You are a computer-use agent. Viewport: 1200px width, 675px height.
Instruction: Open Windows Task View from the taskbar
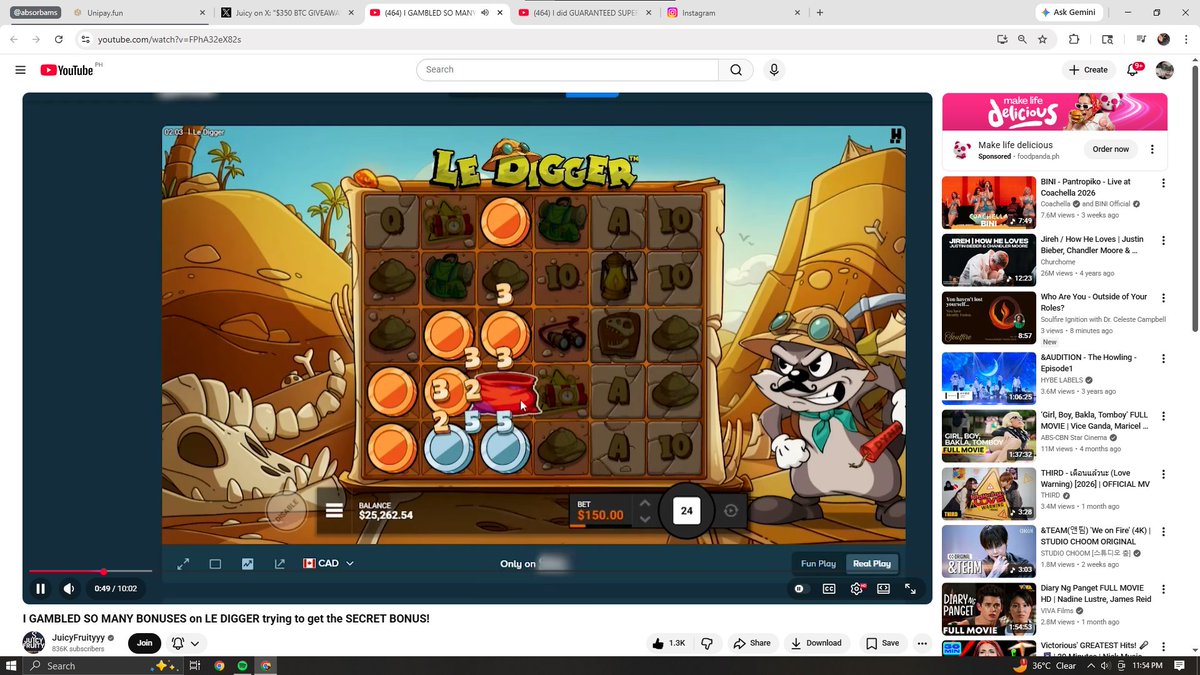pyautogui.click(x=195, y=665)
